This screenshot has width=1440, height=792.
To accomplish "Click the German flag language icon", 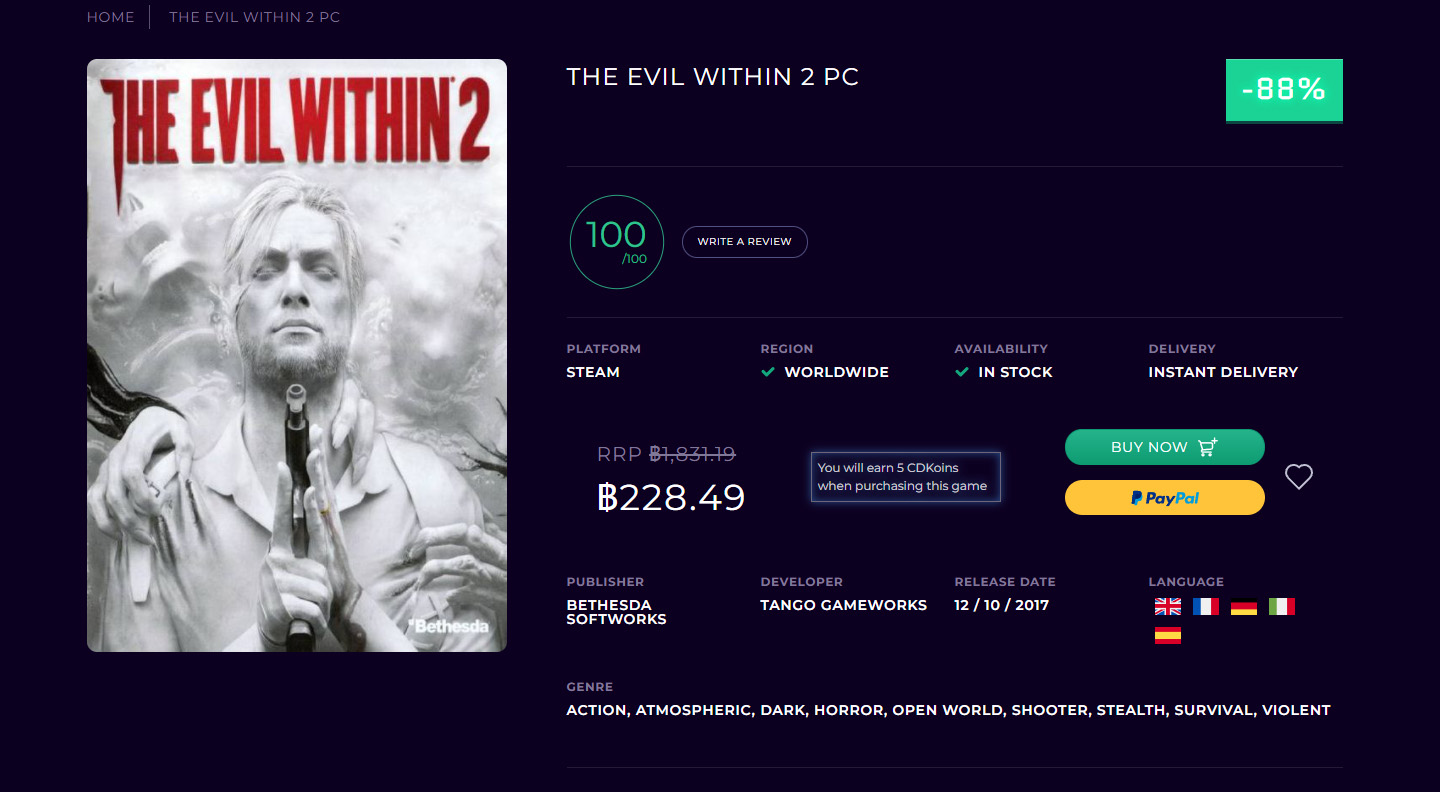I will pyautogui.click(x=1244, y=606).
